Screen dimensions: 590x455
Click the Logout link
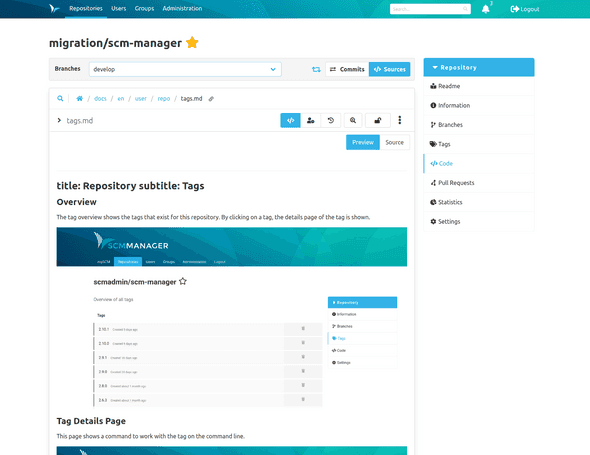point(525,9)
